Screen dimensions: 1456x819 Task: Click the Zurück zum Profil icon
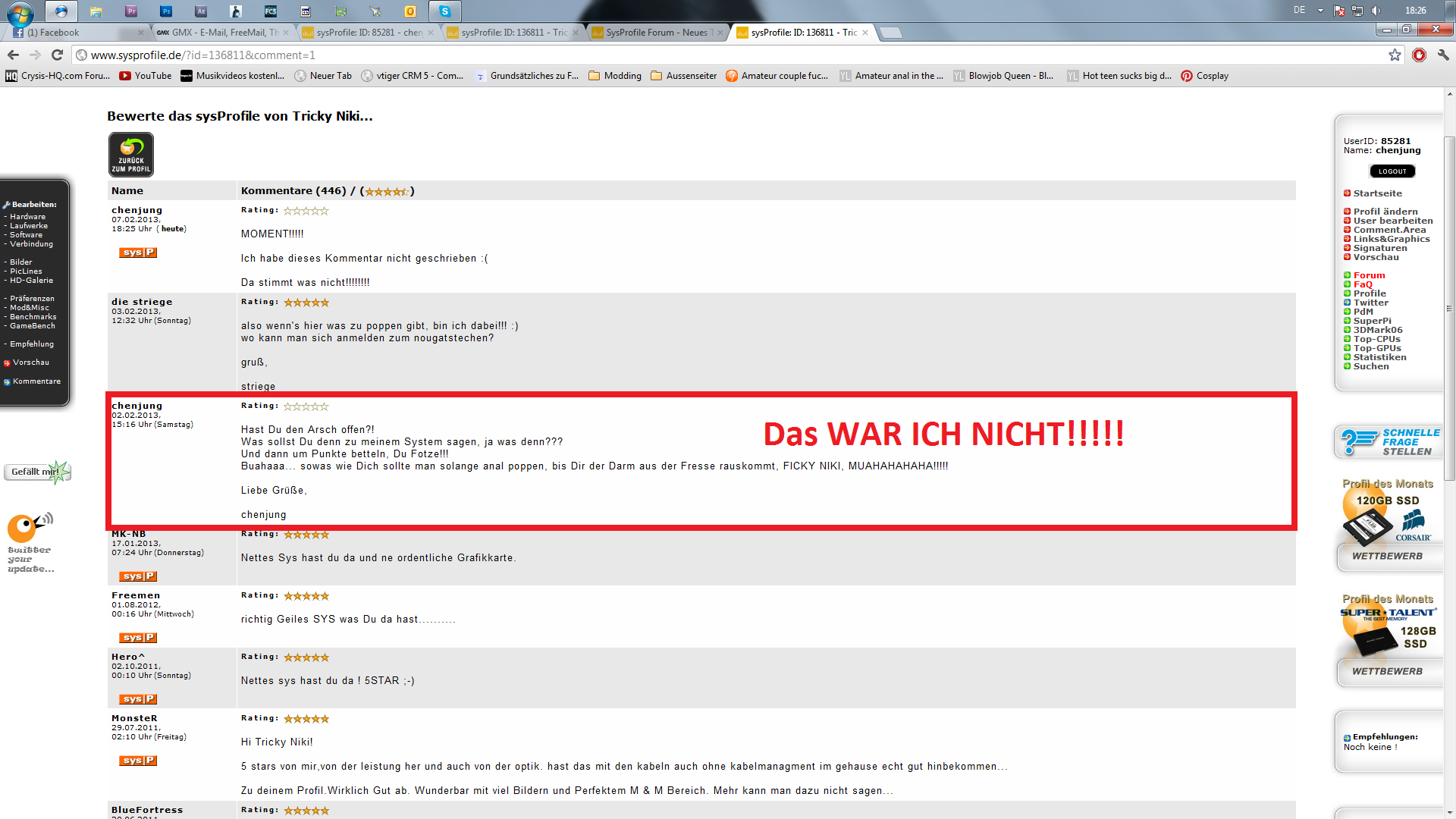click(x=131, y=154)
